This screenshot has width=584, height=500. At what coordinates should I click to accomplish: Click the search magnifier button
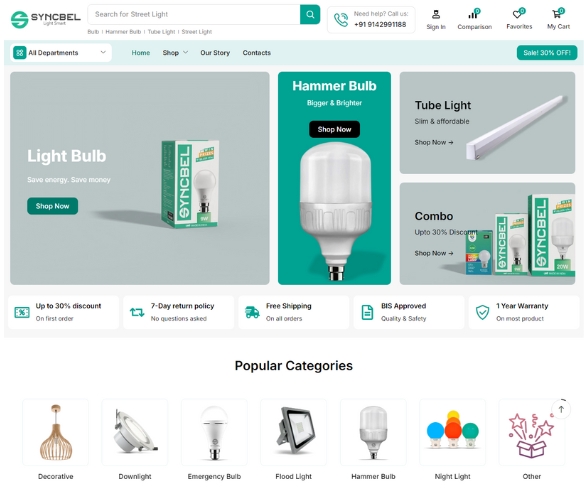(x=310, y=15)
